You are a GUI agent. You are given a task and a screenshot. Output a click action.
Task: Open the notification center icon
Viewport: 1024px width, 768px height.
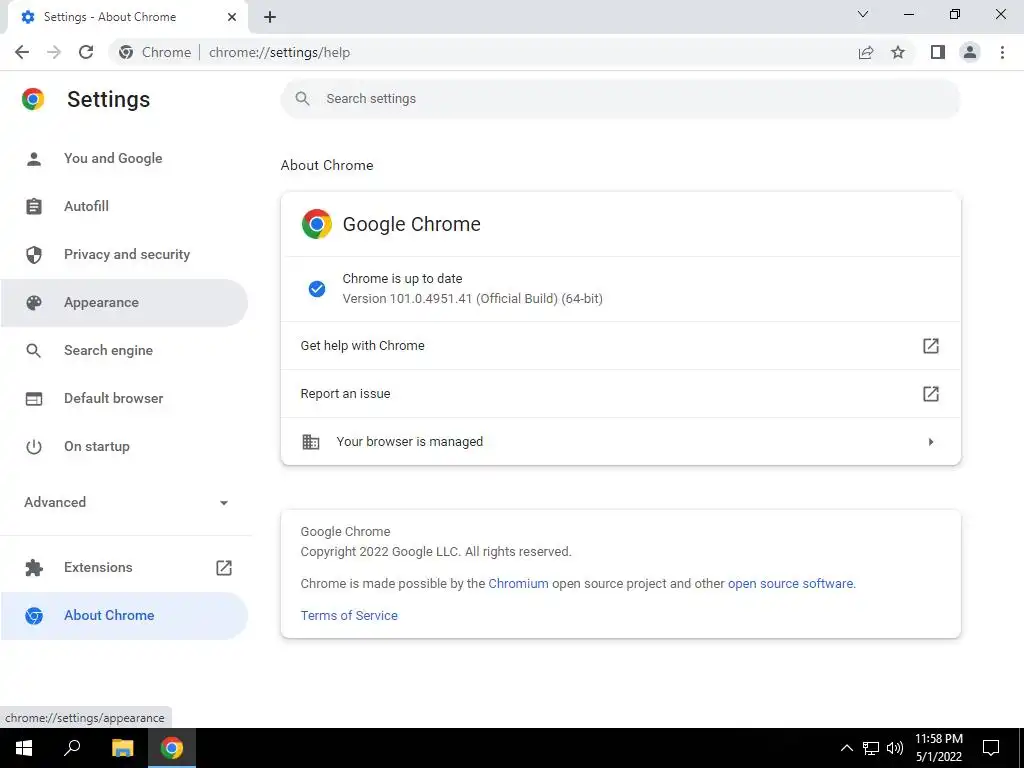tap(991, 748)
